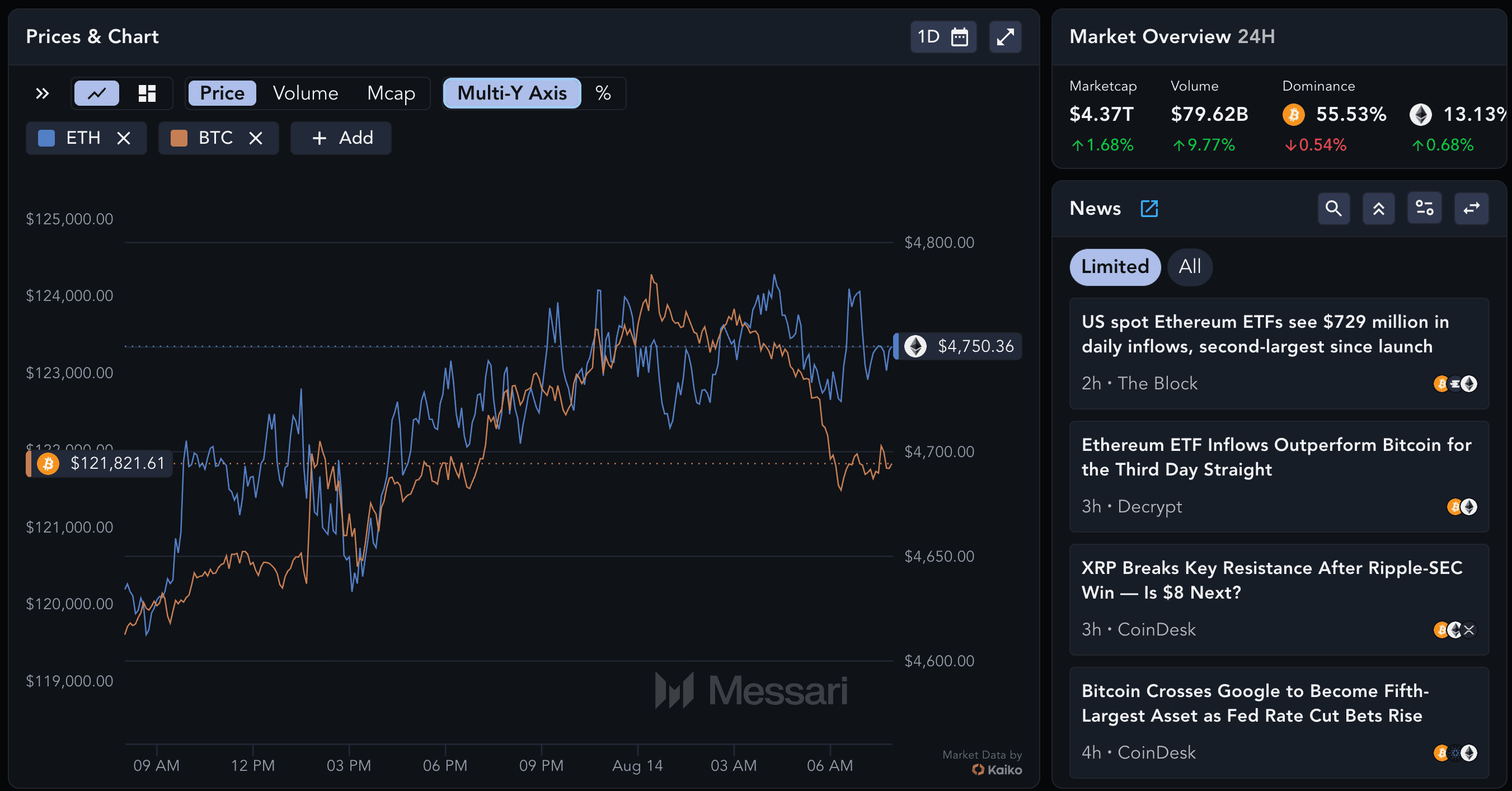
Task: Click the swap arrows icon in News panel
Action: coord(1471,208)
